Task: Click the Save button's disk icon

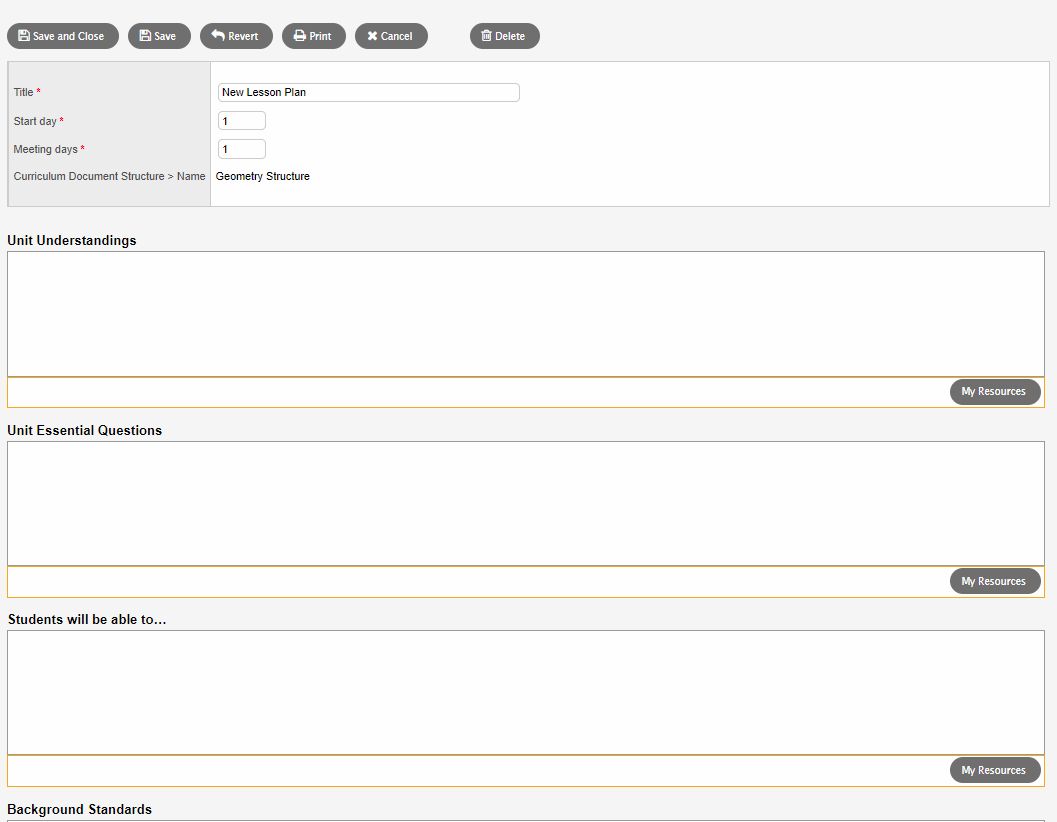Action: [x=145, y=36]
